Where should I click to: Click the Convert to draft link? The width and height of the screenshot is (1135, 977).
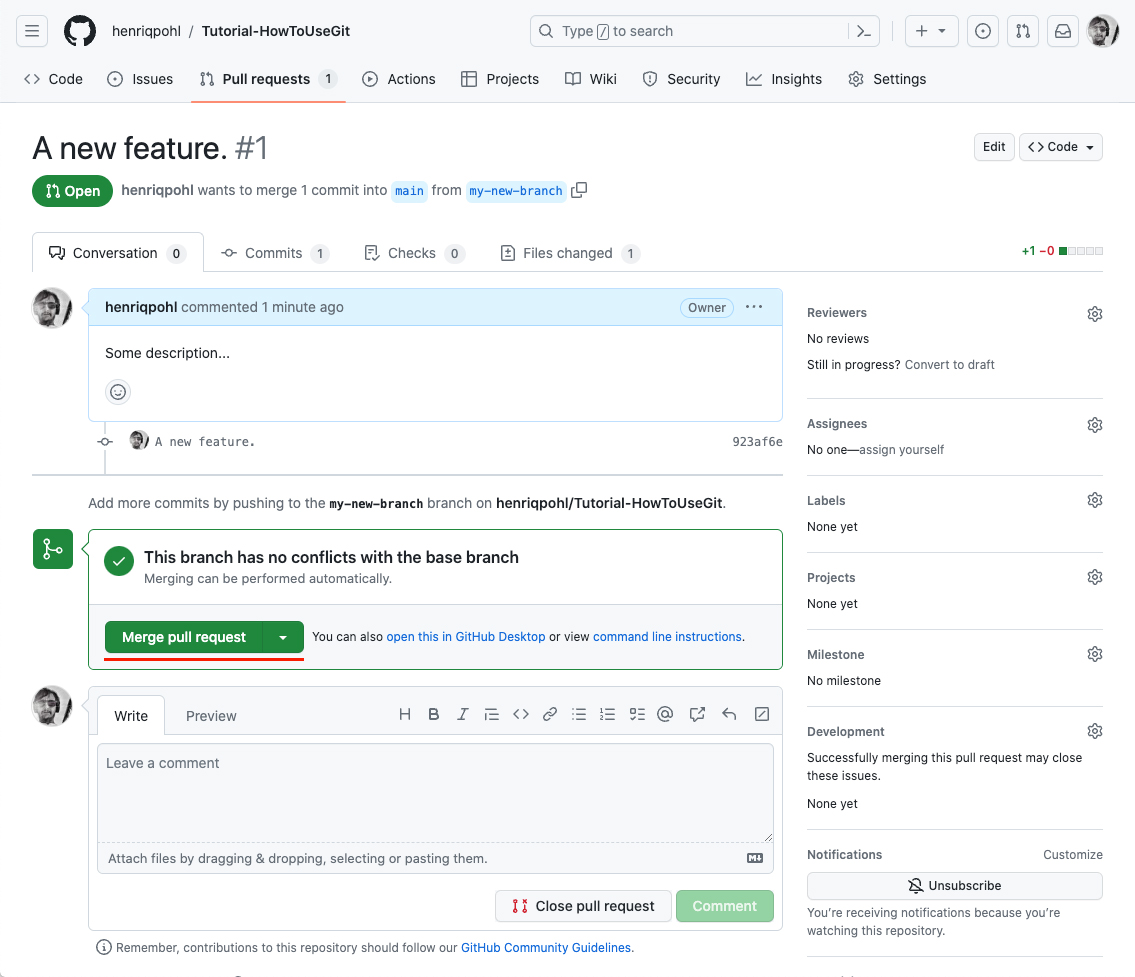[949, 365]
